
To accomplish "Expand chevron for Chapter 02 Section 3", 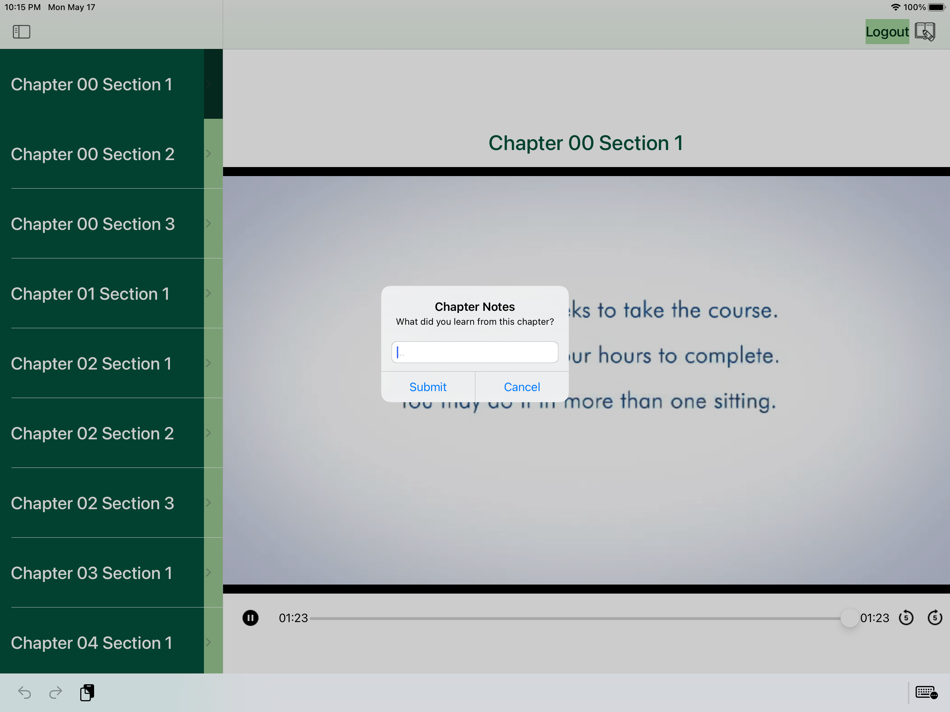I will pyautogui.click(x=208, y=503).
